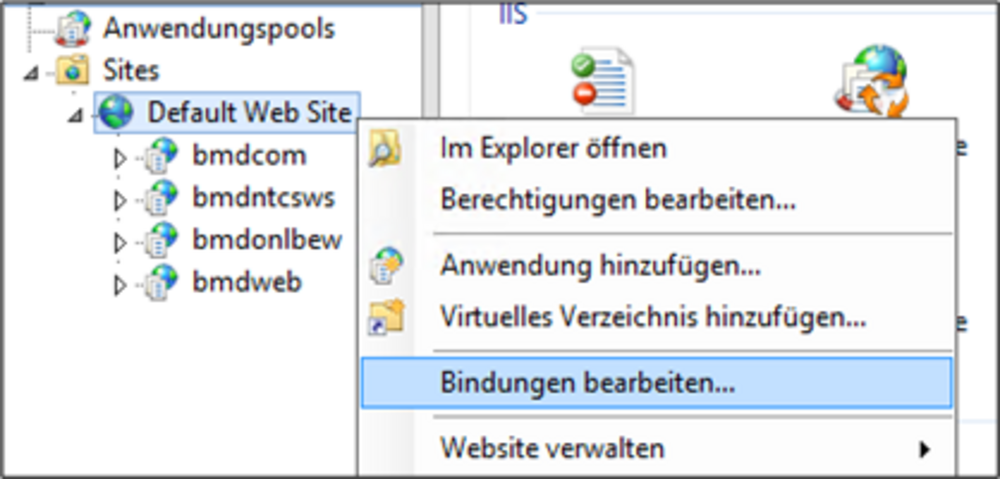Click the Anwendungspools tree icon
Image resolution: width=1000 pixels, height=479 pixels.
click(74, 28)
